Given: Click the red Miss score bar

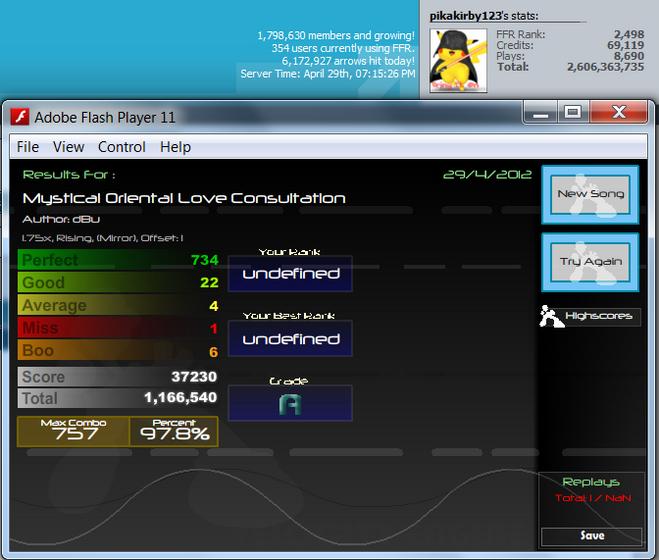Looking at the screenshot, I should click(x=118, y=328).
